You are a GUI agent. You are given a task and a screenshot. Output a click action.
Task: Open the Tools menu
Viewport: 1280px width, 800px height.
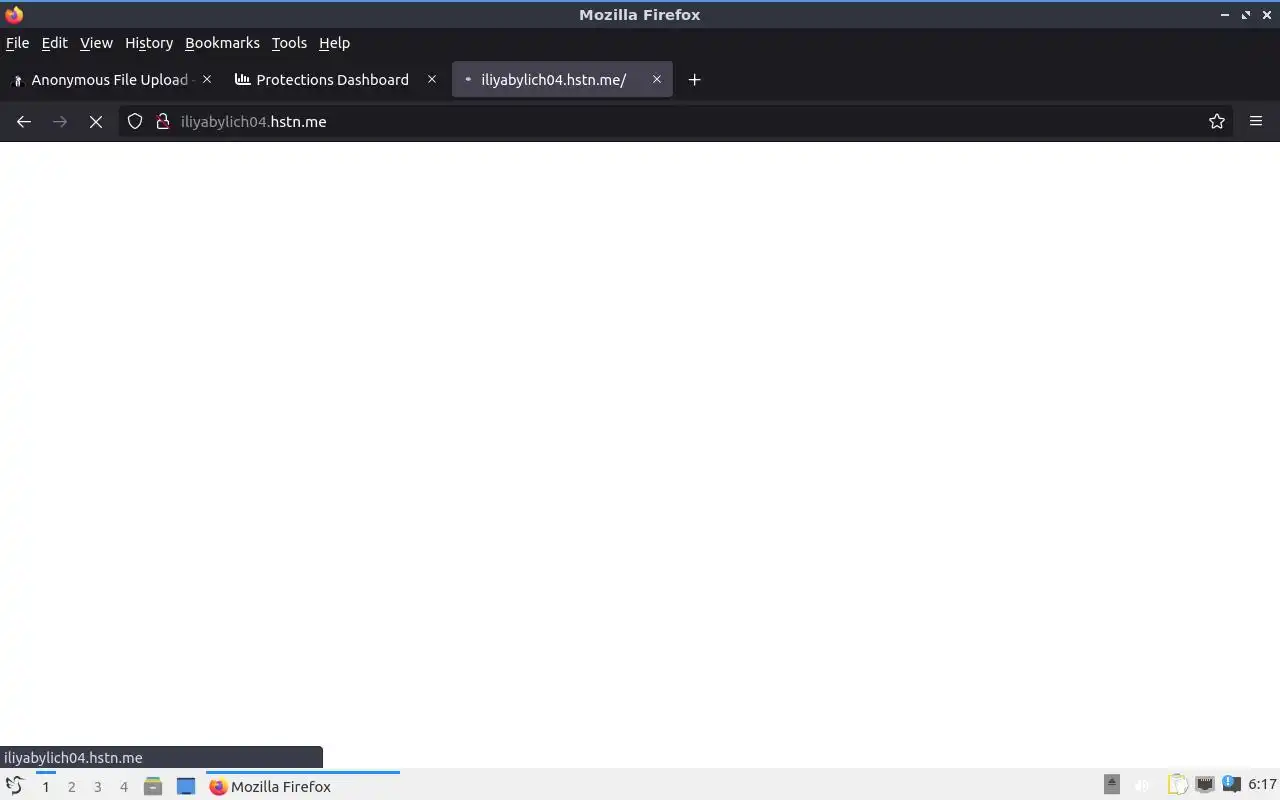coord(289,43)
